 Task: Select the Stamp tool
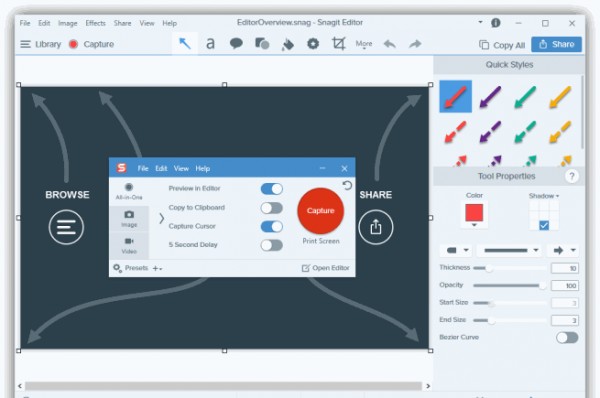point(313,44)
